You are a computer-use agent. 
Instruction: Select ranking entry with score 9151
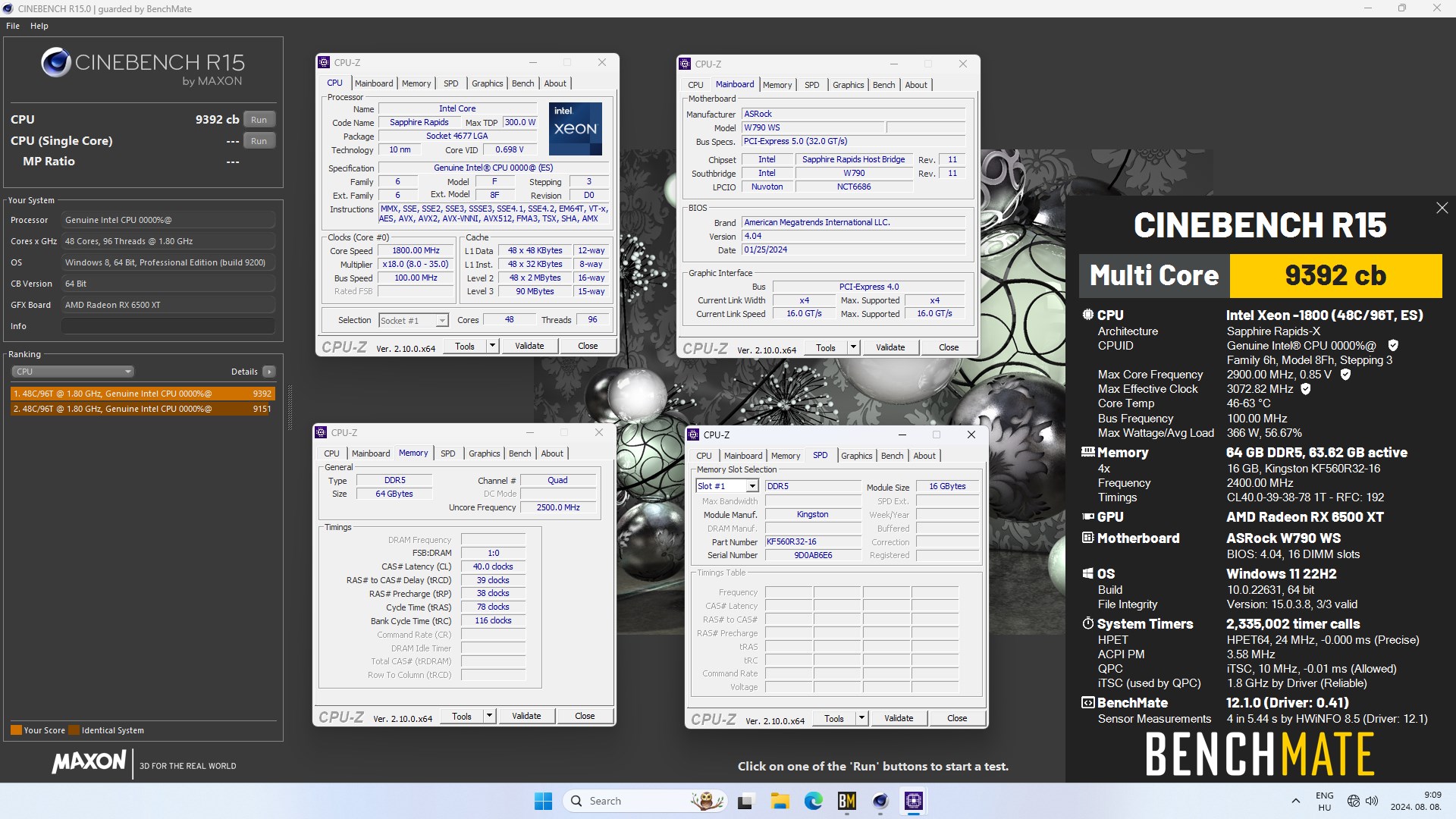(142, 409)
